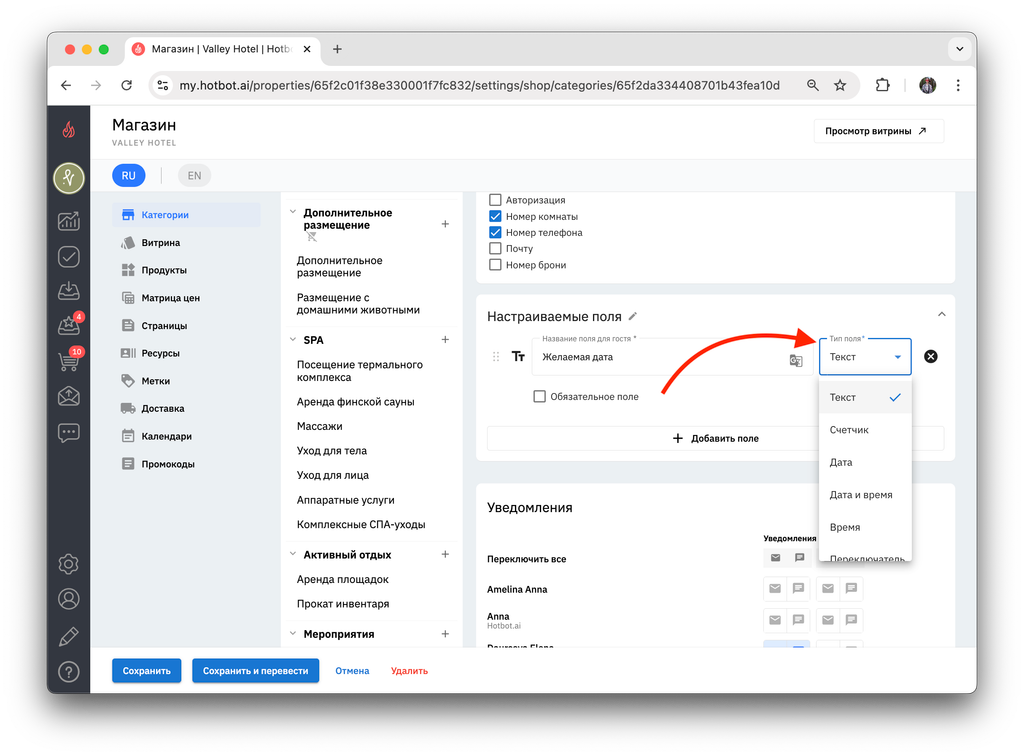The width and height of the screenshot is (1024, 756).
Task: Collapse the Мероприятия category group
Action: point(293,633)
